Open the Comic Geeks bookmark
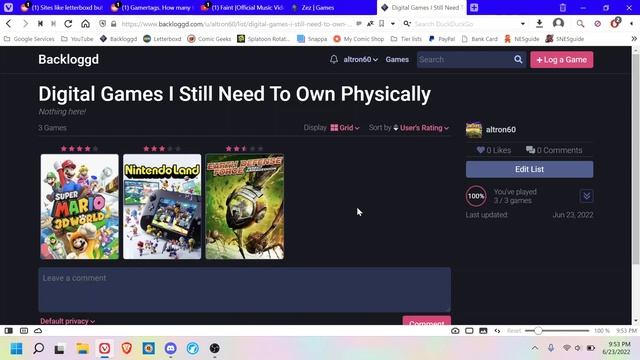The height and width of the screenshot is (360, 640). pyautogui.click(x=209, y=39)
